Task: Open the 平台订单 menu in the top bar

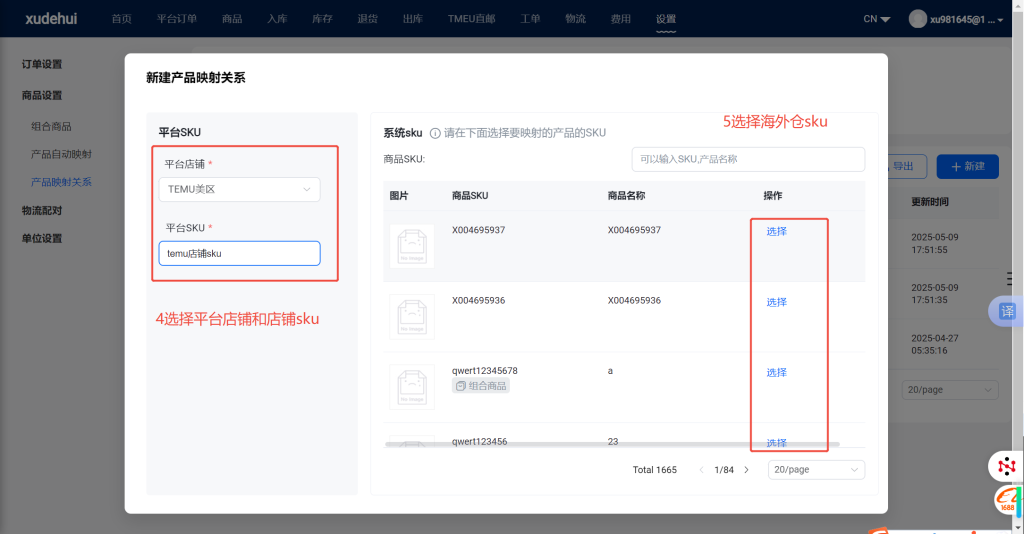Action: pos(177,19)
